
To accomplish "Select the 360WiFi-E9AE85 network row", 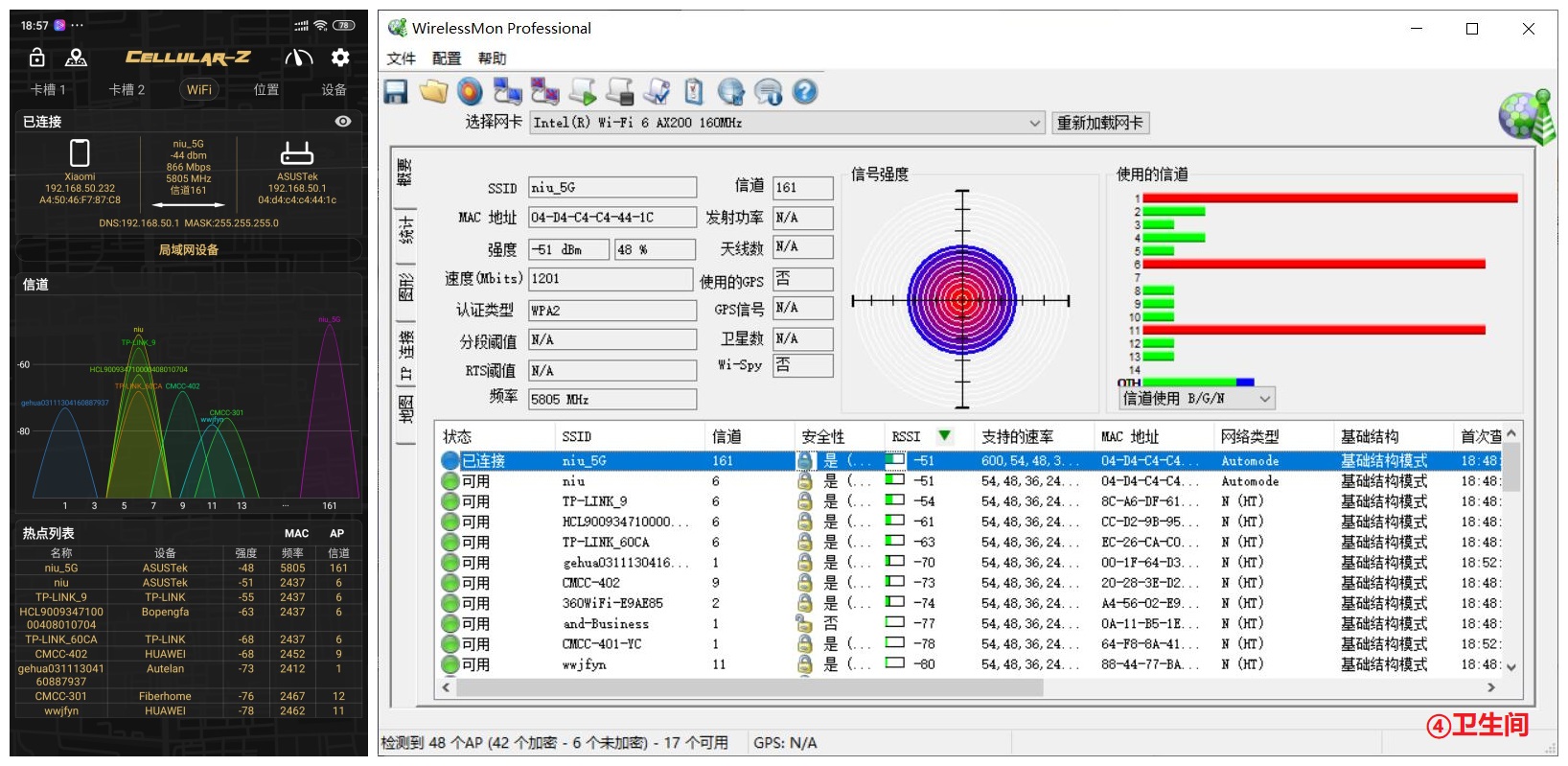I will point(970,603).
